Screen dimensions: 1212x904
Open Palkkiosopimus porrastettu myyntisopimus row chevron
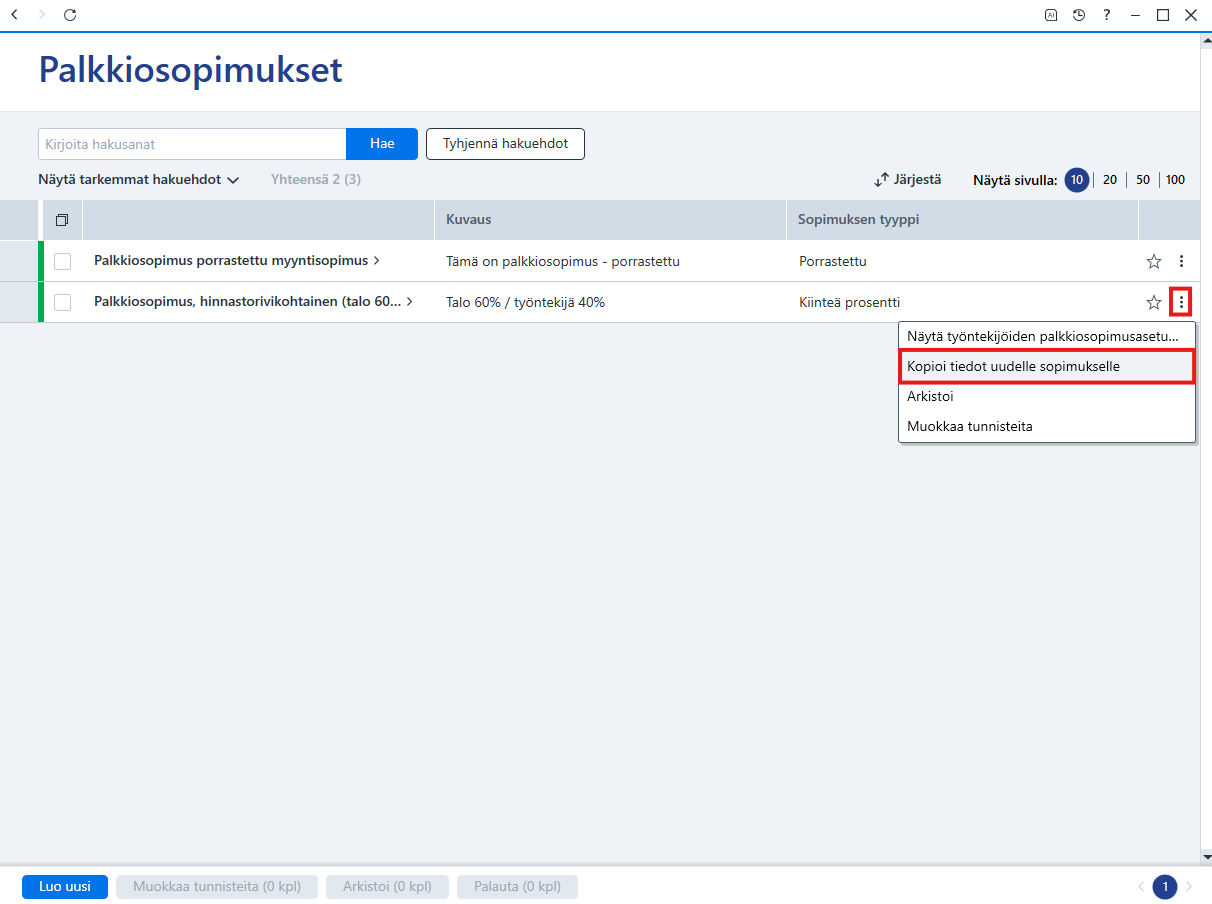click(376, 261)
